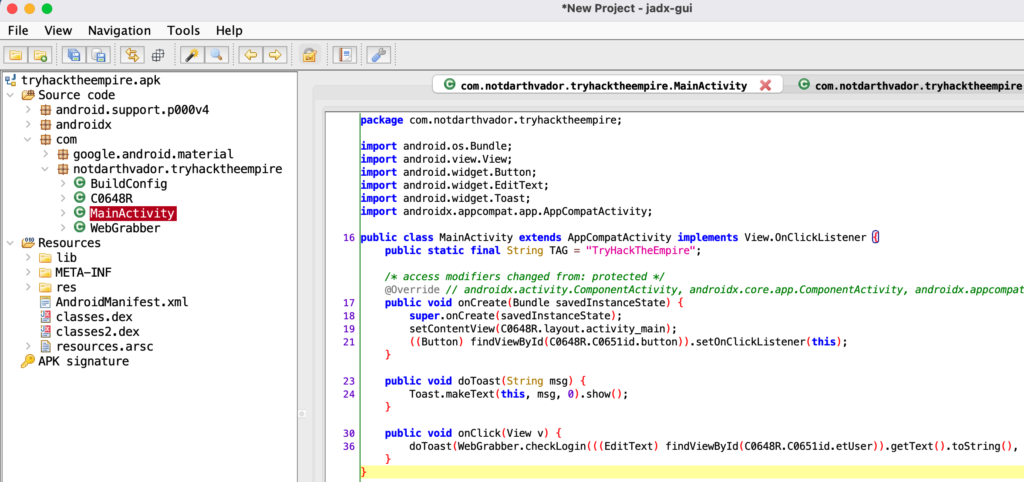Viewport: 1024px width, 482px height.
Task: Expand the META-INF folder
Action: (28, 272)
